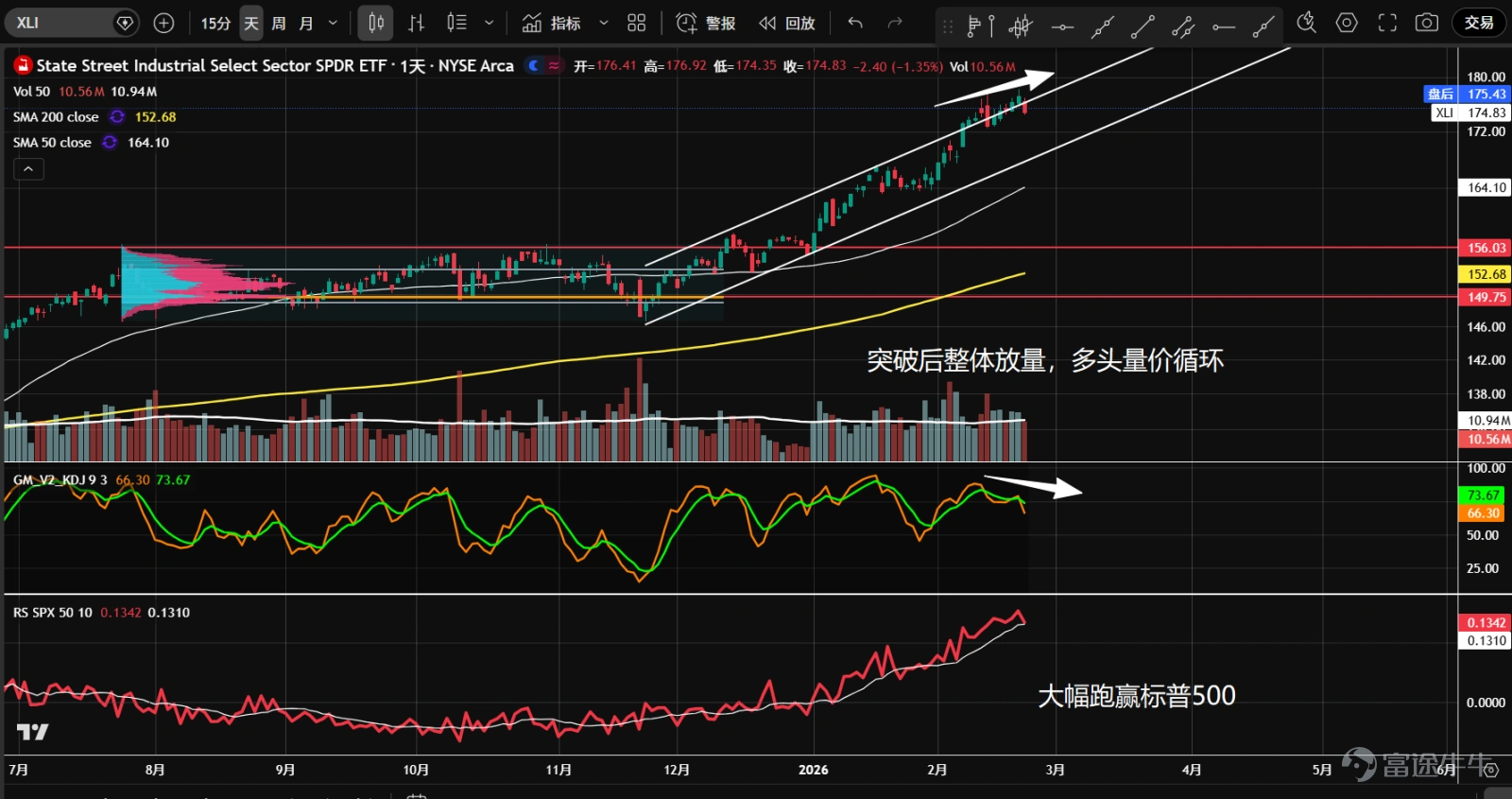The image size is (1512, 799).
Task: Select the GM_V2_KDJ 9 3 indicator legend
Action: (x=60, y=480)
